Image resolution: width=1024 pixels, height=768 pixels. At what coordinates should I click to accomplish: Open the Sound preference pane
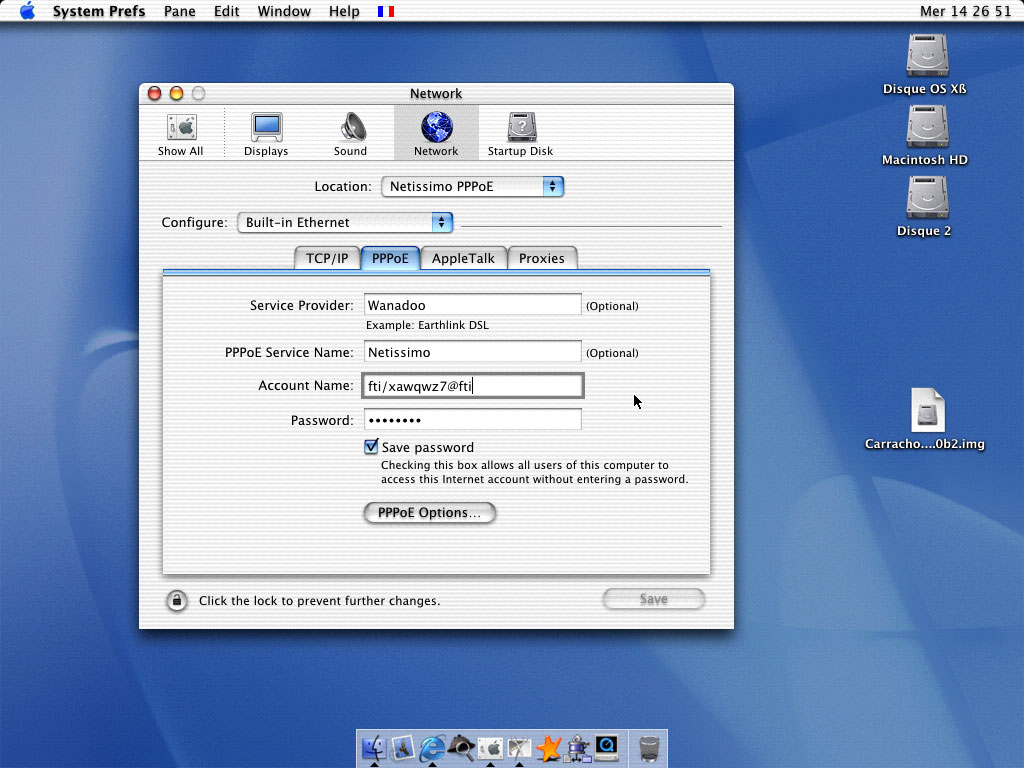(350, 133)
